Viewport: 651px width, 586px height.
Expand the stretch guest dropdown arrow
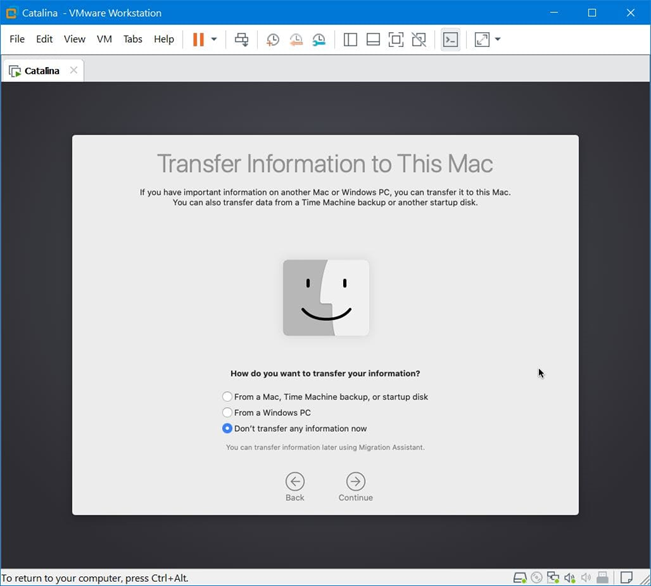(x=498, y=39)
